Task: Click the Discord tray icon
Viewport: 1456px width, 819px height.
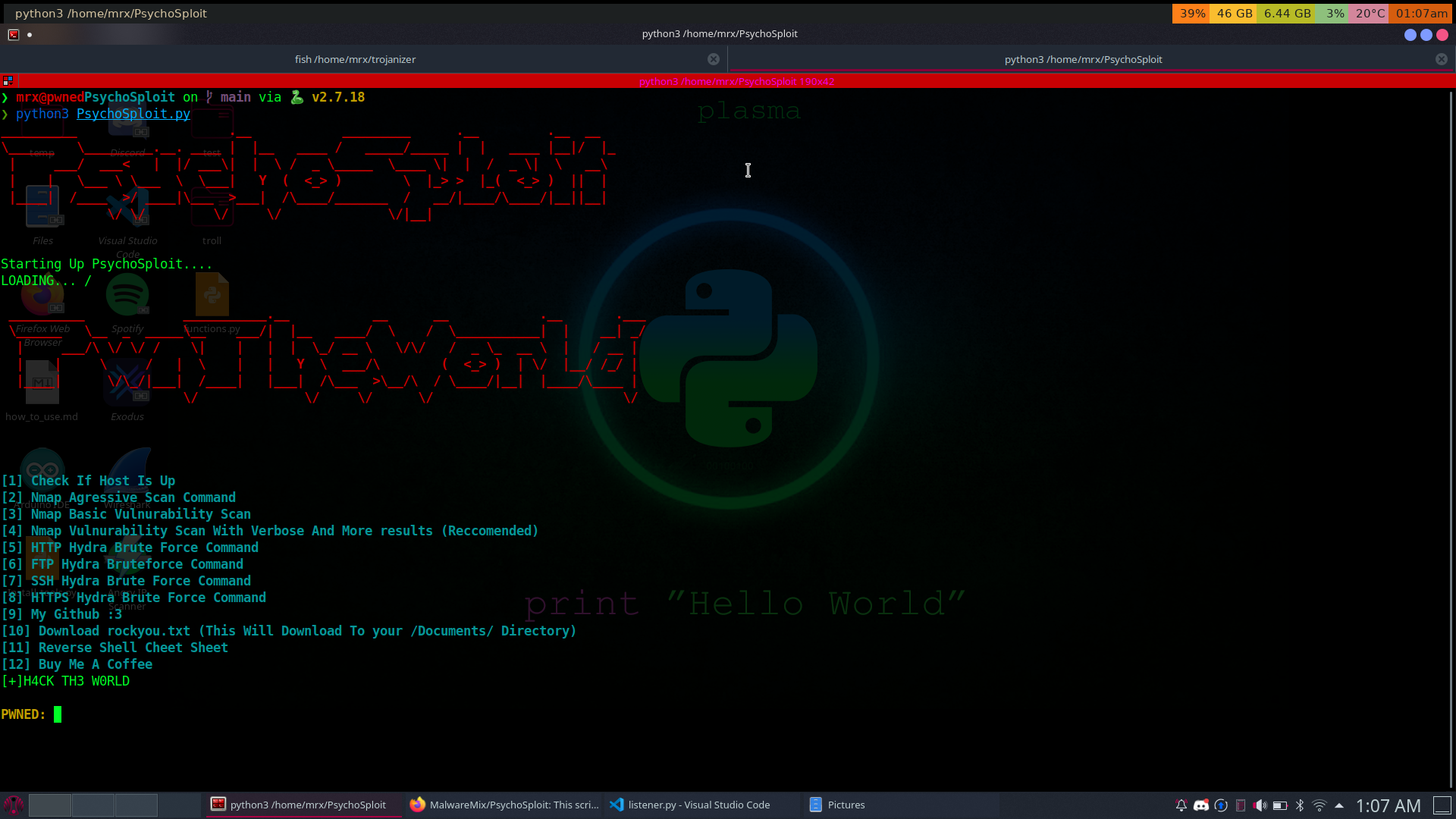Action: 1200,805
